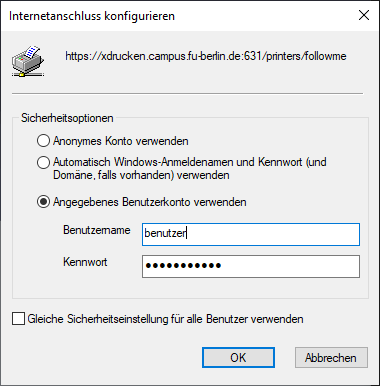Focus the Benutzername text field
The image size is (380, 386).
coord(251,234)
